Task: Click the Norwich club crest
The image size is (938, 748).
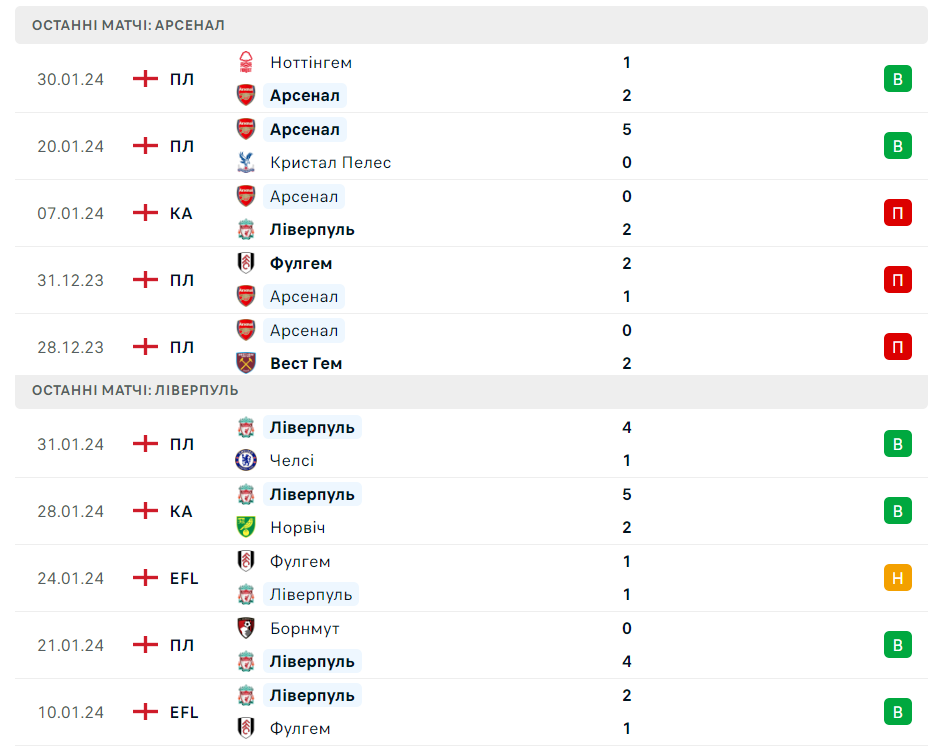Action: tap(246, 527)
